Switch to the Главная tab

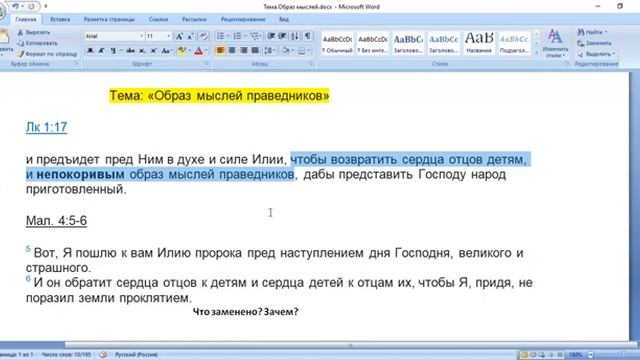[x=26, y=19]
